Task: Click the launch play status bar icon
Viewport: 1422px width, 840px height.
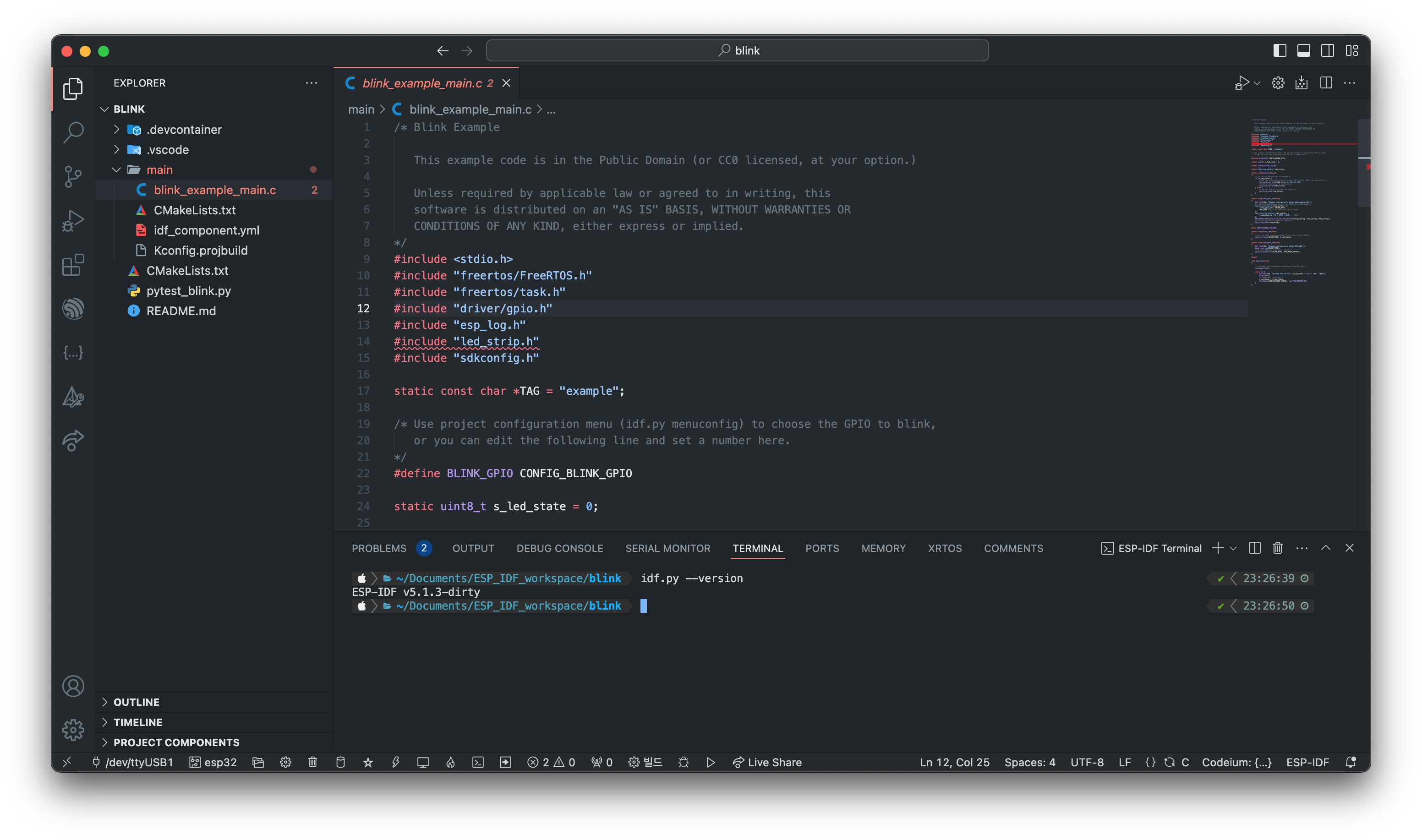Action: tap(711, 763)
